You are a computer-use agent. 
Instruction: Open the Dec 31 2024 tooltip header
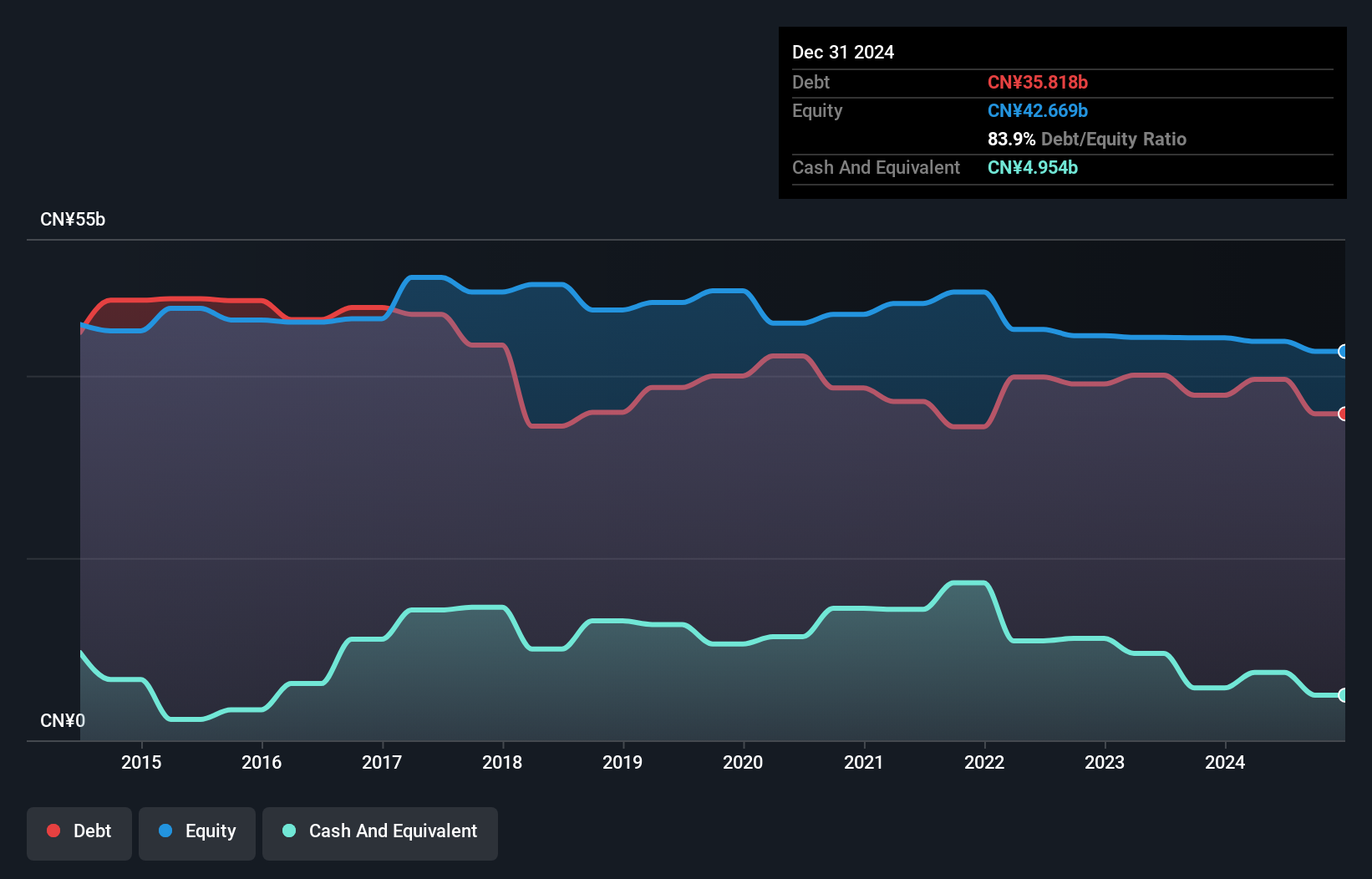pyautogui.click(x=843, y=52)
